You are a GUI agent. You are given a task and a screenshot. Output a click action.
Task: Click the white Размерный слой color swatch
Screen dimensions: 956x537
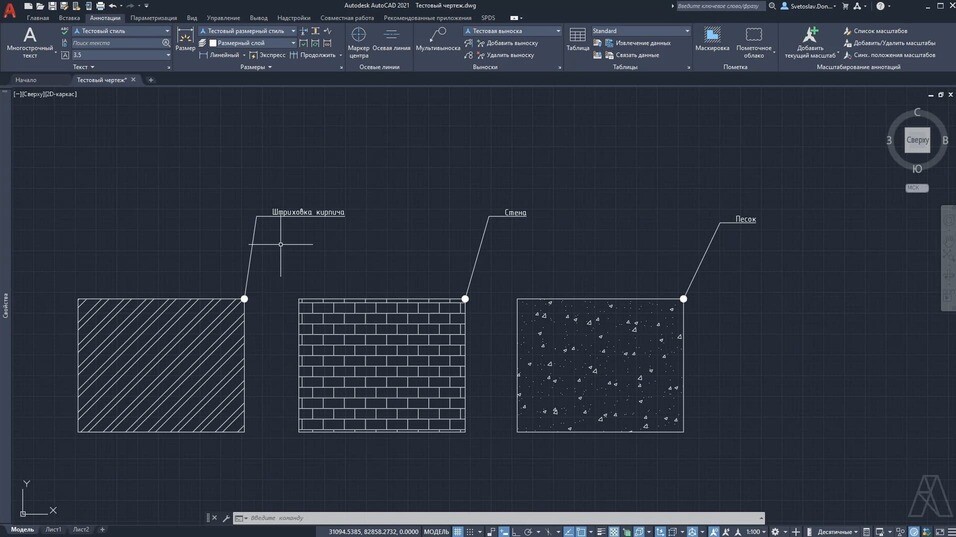(213, 43)
